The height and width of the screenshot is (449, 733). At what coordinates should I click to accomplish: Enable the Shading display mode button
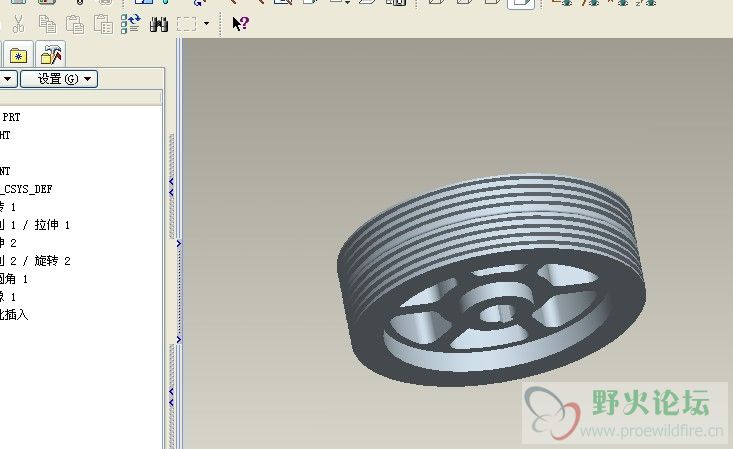pyautogui.click(x=520, y=3)
